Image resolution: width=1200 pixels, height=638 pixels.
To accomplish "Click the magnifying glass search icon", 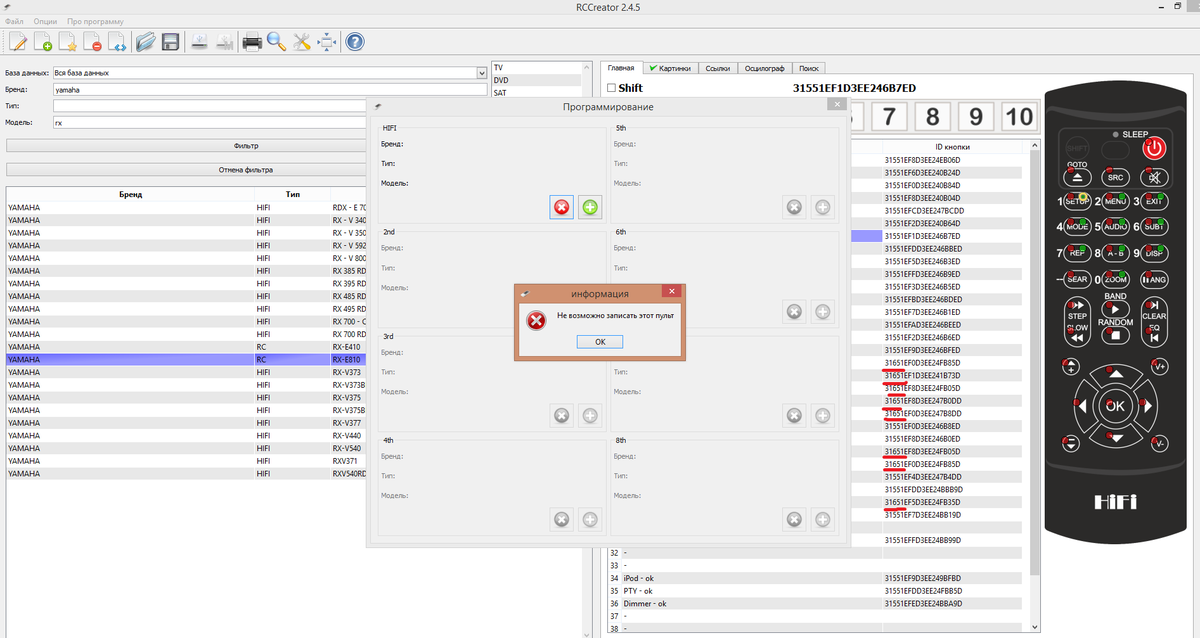I will coord(277,42).
